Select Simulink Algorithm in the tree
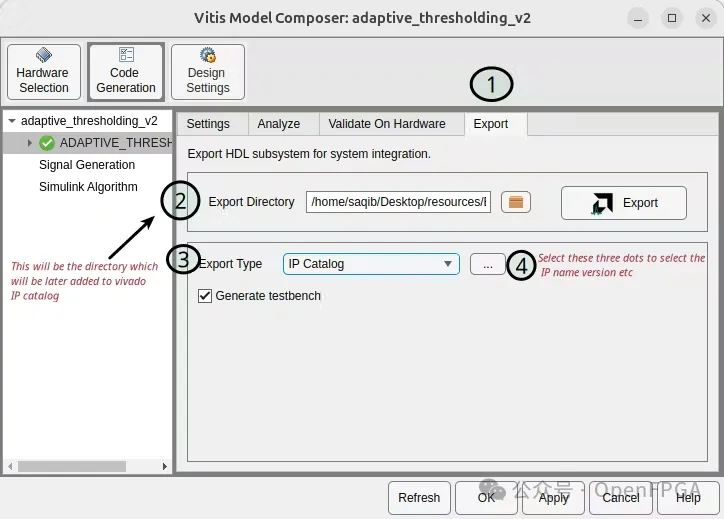Screen dimensions: 724x519 click(88, 187)
